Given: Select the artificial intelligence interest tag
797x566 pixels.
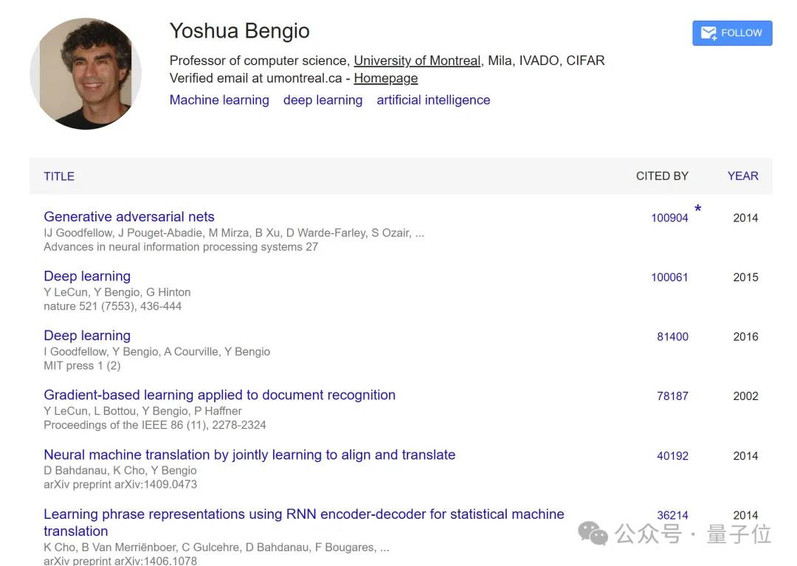Looking at the screenshot, I should tap(433, 100).
